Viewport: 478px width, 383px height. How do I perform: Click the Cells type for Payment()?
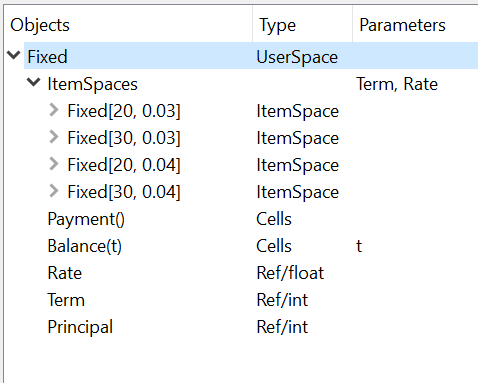click(x=274, y=219)
